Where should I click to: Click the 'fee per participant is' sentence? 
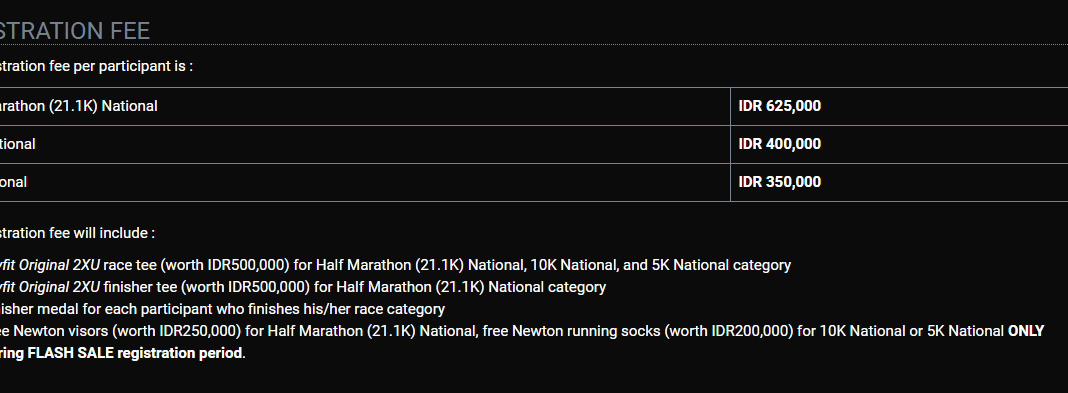pyautogui.click(x=96, y=67)
